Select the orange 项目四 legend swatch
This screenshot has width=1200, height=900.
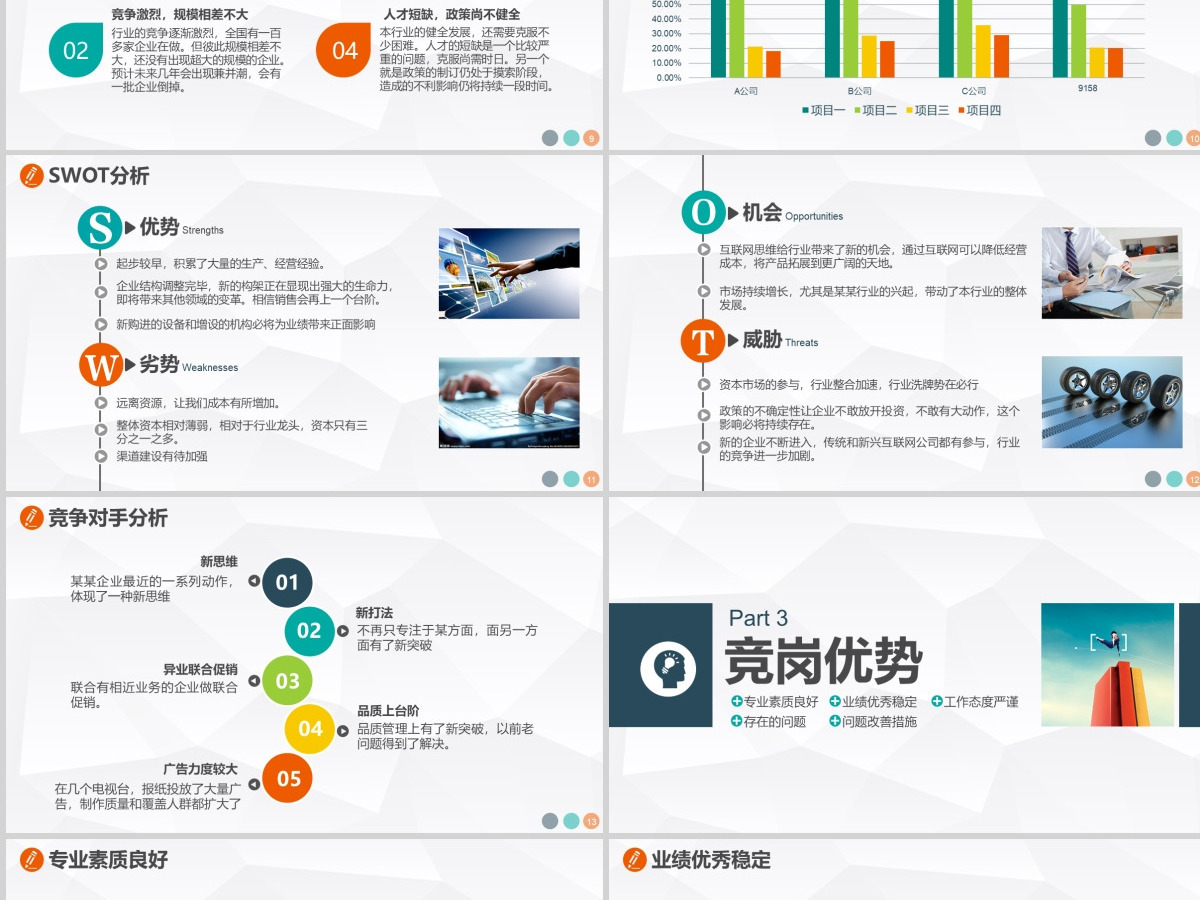coord(961,110)
